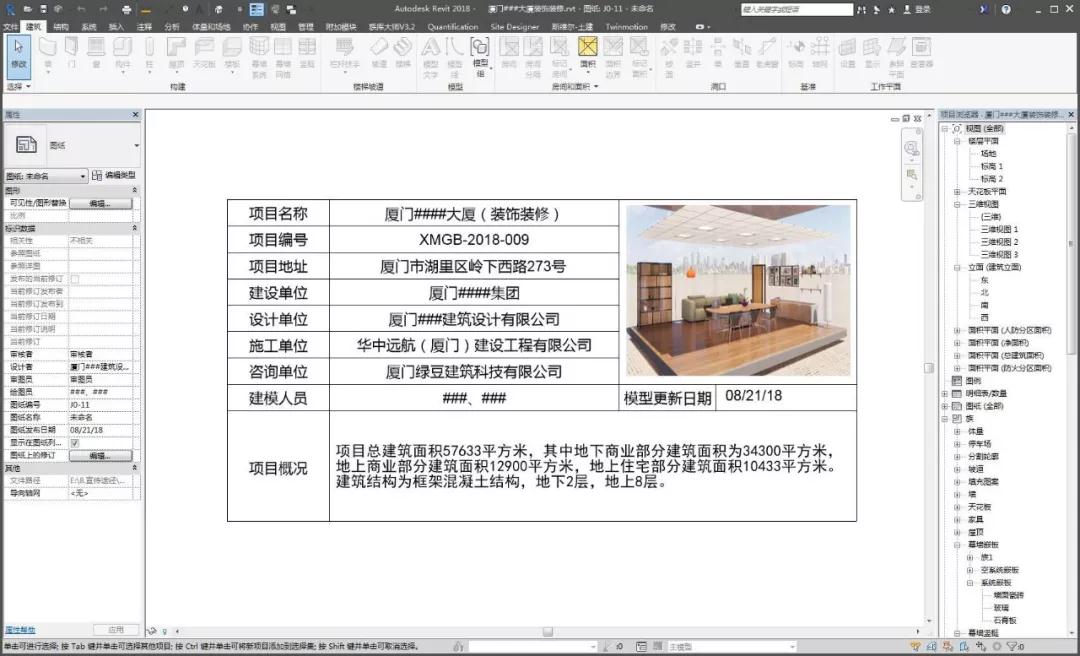The image size is (1080, 656).
Task: Click the Stair (楼梯) tool icon
Action: [x=403, y=48]
